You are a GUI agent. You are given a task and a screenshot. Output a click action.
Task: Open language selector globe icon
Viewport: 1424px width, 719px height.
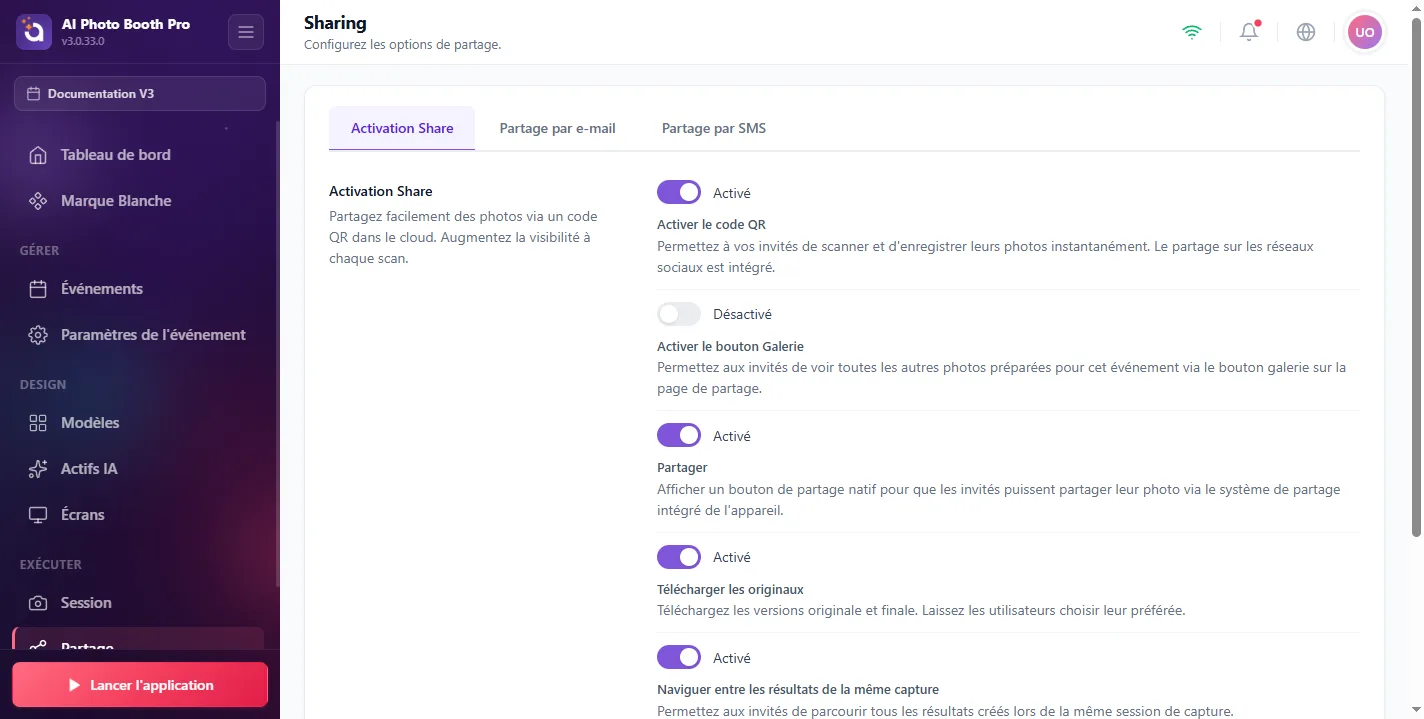point(1306,32)
